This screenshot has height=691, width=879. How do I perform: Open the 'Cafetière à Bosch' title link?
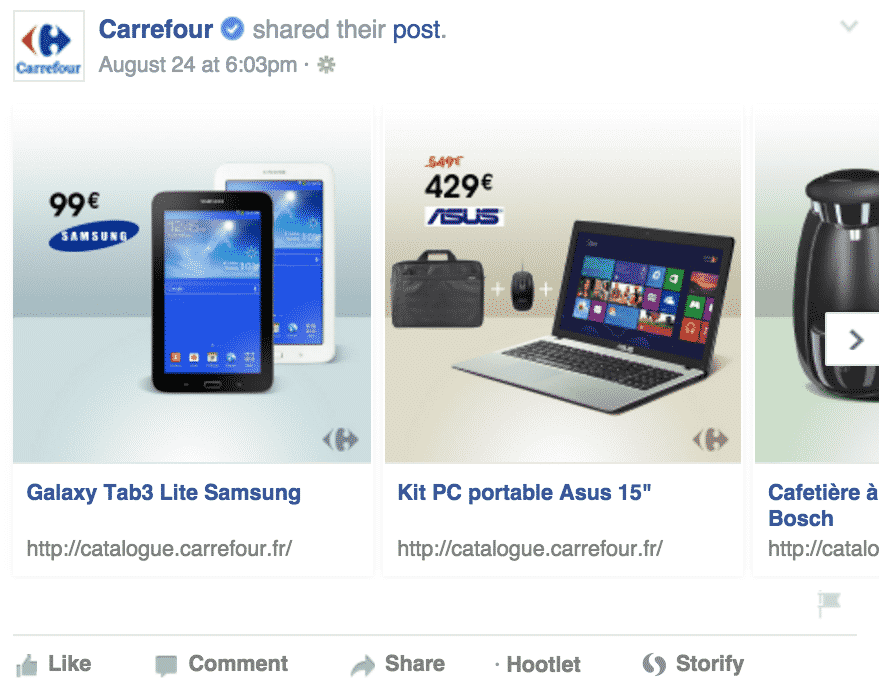824,505
